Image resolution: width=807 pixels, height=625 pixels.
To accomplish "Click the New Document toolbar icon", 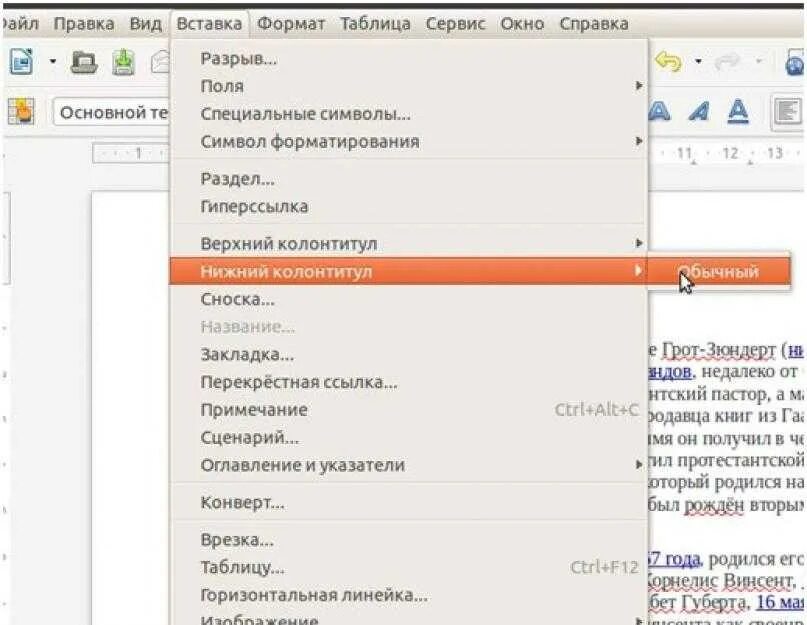I will click(x=21, y=61).
